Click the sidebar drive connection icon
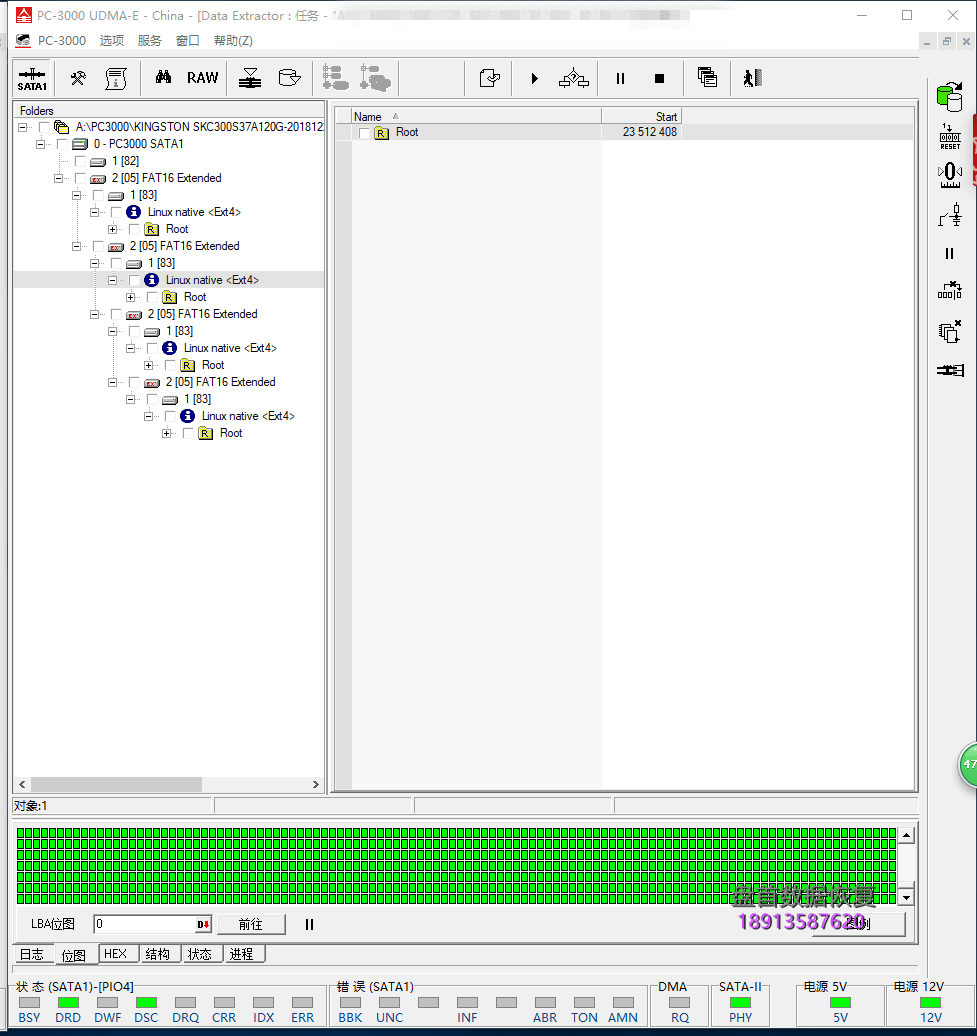Image resolution: width=977 pixels, height=1036 pixels. 951,370
